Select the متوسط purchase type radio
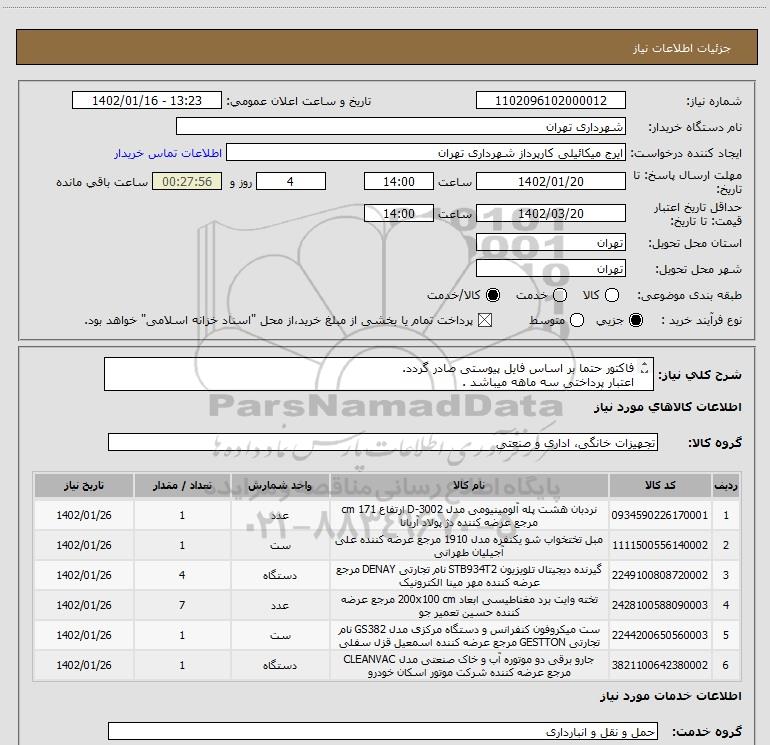This screenshot has width=770, height=745. (576, 320)
